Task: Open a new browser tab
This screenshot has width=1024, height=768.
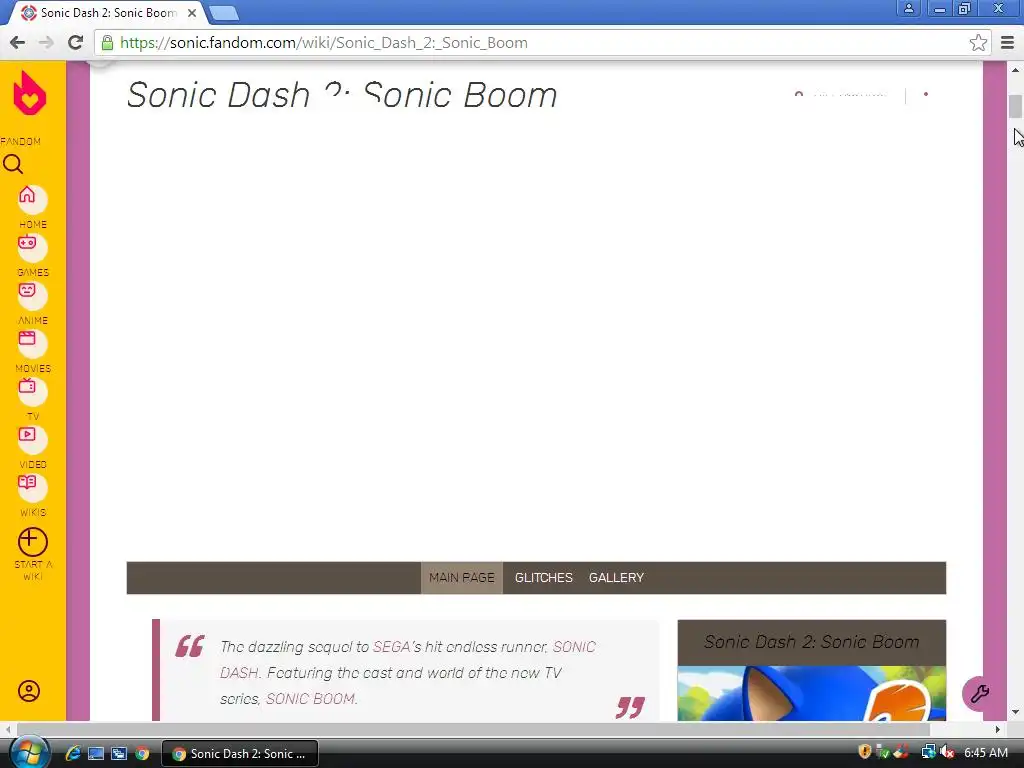Action: (x=224, y=13)
